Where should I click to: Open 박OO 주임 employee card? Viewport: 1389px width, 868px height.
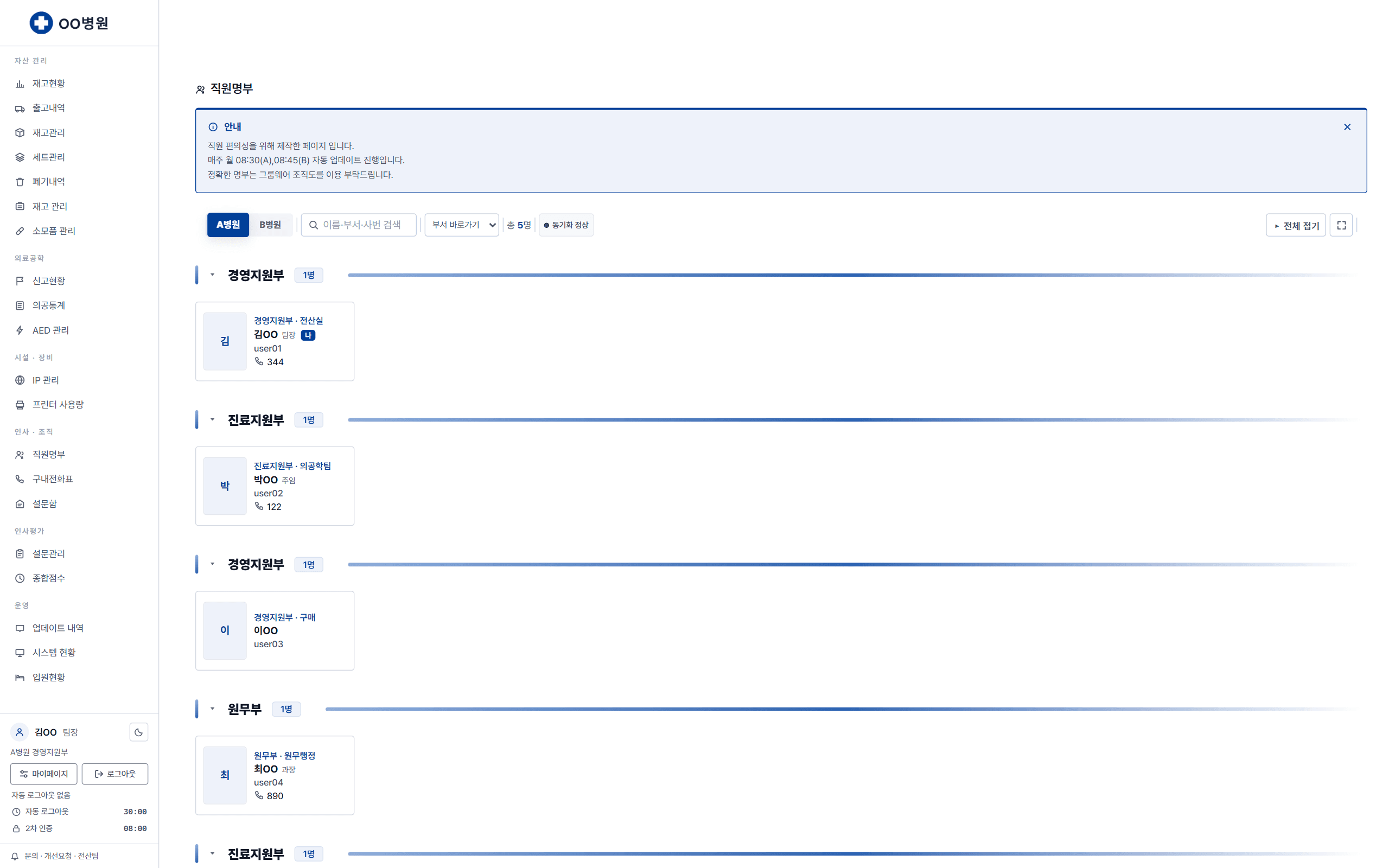pos(275,486)
